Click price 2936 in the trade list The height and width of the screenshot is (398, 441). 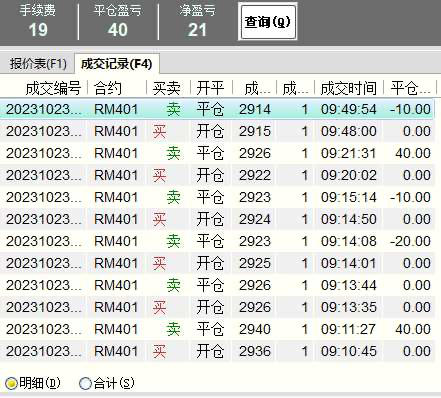pyautogui.click(x=255, y=351)
